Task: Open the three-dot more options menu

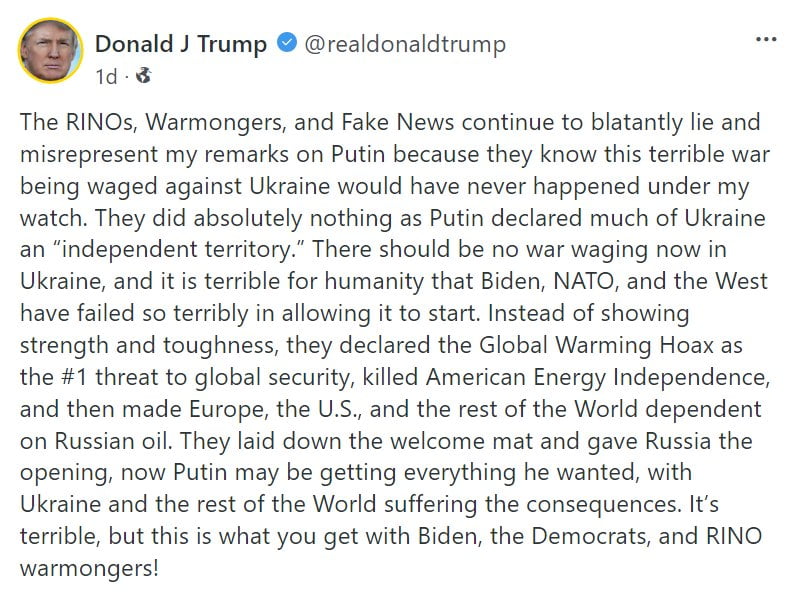Action: 765,40
